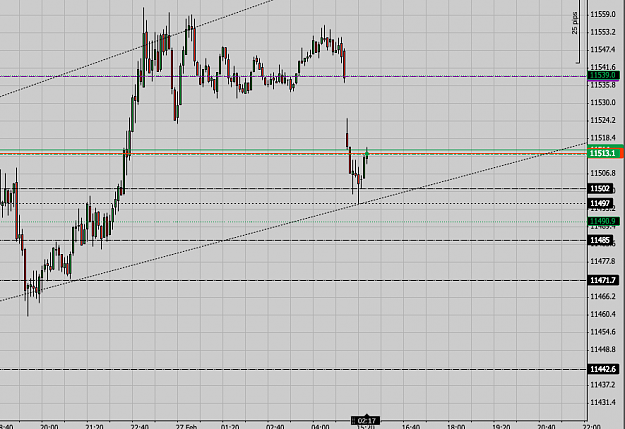Click the 11454.6 price axis value
625x429 pixels.
(x=603, y=332)
